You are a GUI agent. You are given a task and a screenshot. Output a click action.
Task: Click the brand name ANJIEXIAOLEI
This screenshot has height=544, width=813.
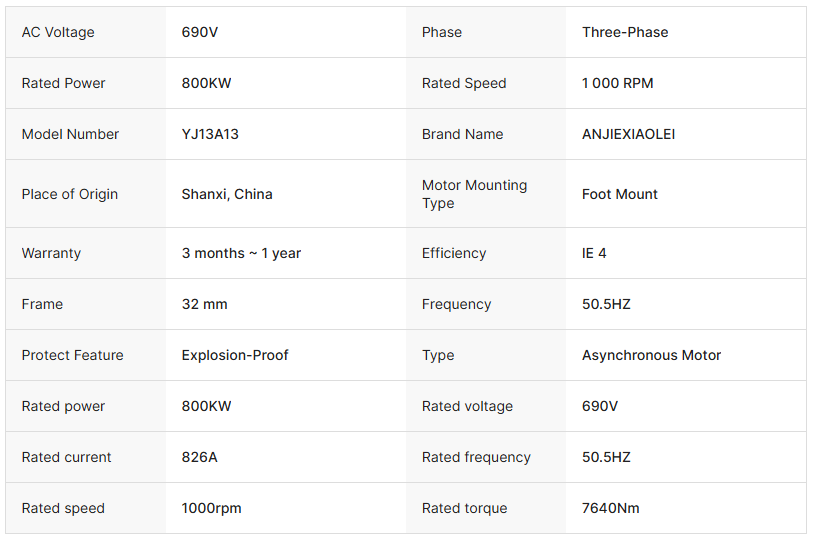coord(628,134)
